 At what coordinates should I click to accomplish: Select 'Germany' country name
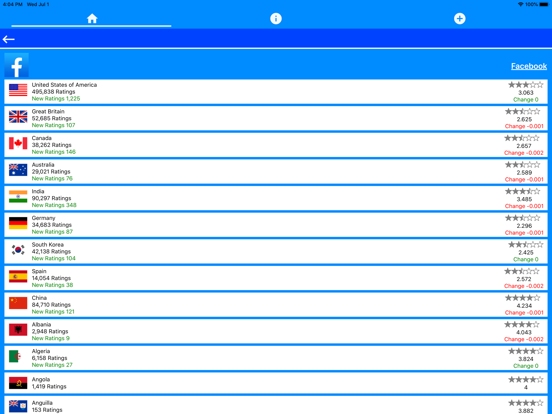tap(43, 218)
